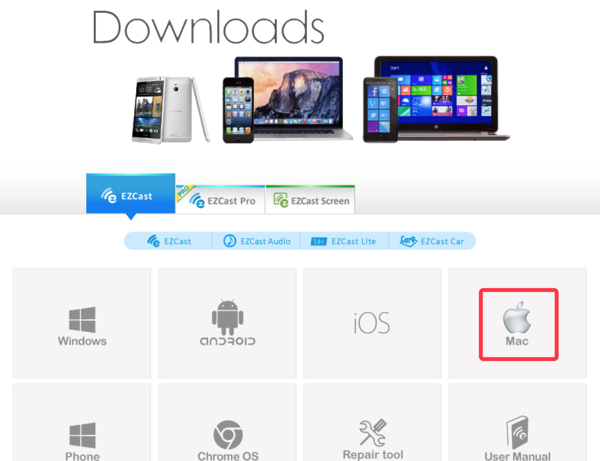600x461 pixels.
Task: Open the Windows download tile
Action: [x=82, y=323]
